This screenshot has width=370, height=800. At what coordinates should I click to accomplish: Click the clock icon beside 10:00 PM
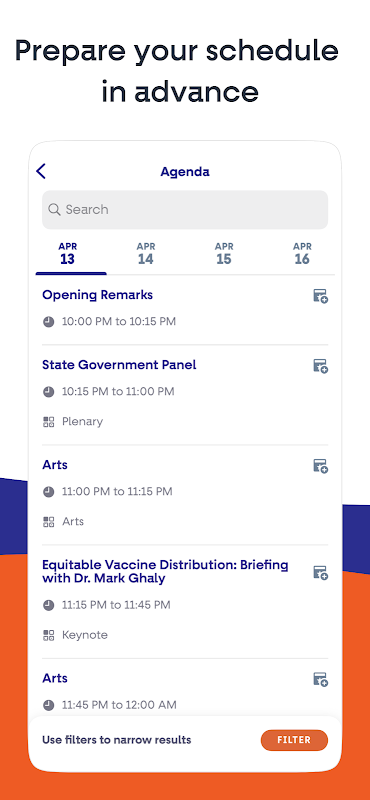coord(48,322)
